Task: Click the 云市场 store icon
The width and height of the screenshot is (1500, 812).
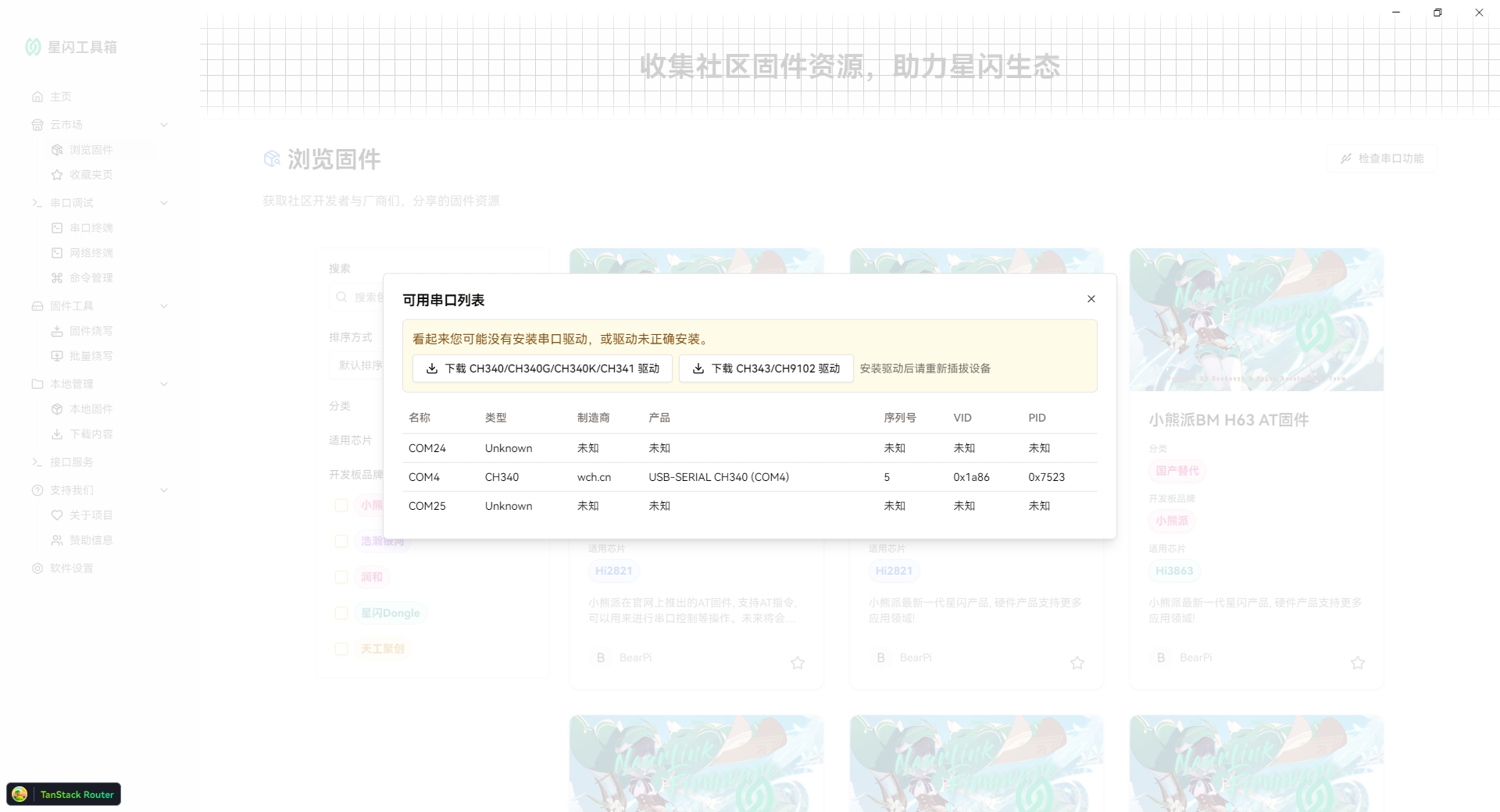Action: pyautogui.click(x=37, y=125)
